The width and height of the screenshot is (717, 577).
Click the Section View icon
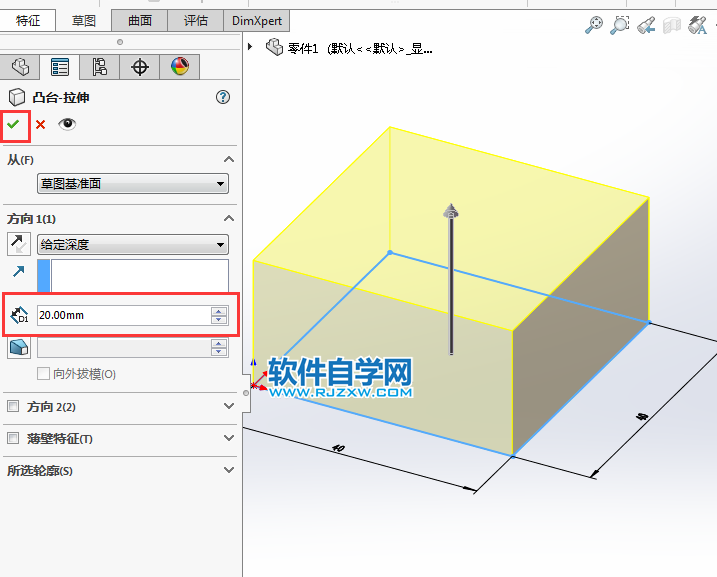(672, 26)
